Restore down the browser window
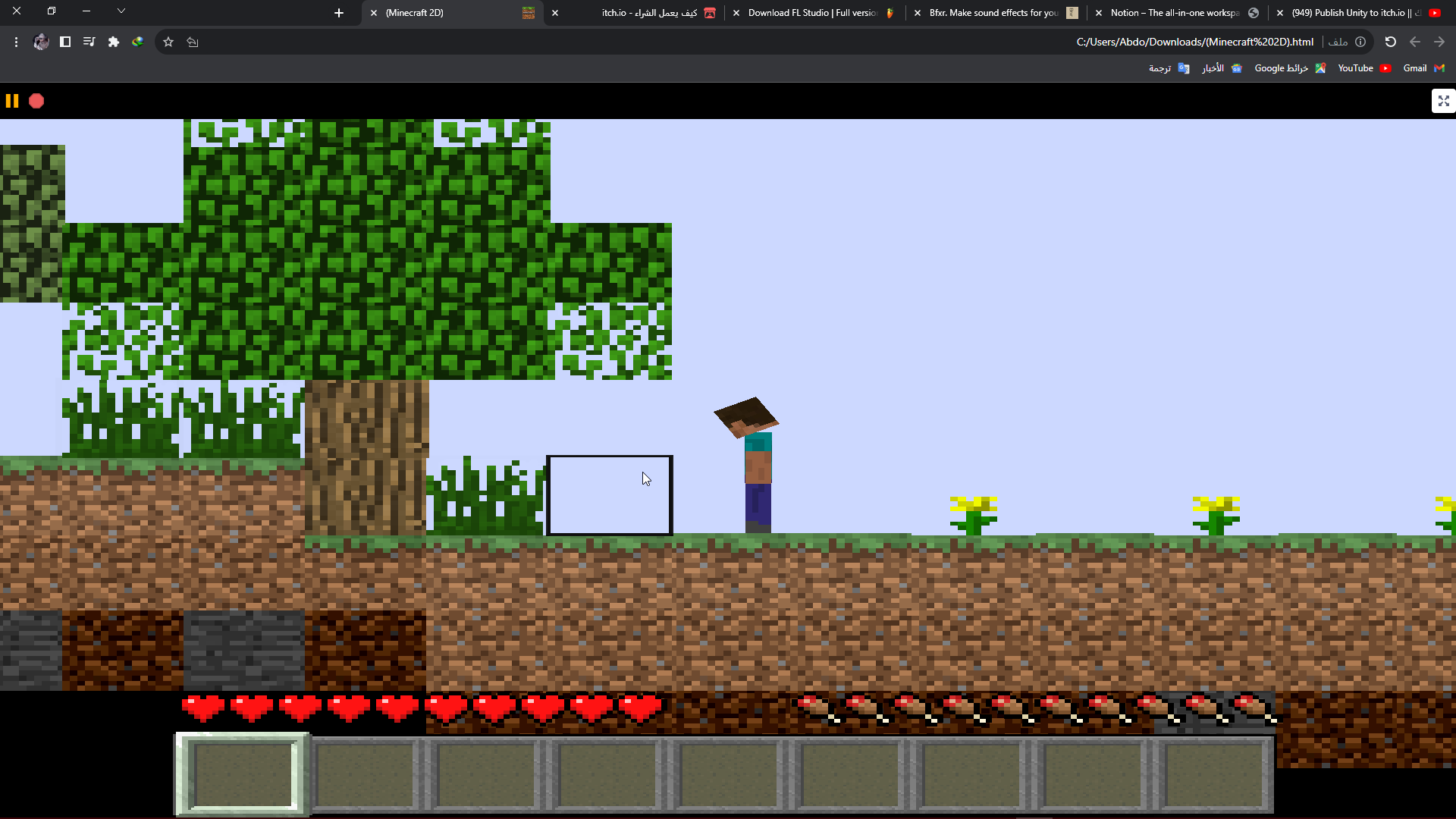 tap(52, 11)
